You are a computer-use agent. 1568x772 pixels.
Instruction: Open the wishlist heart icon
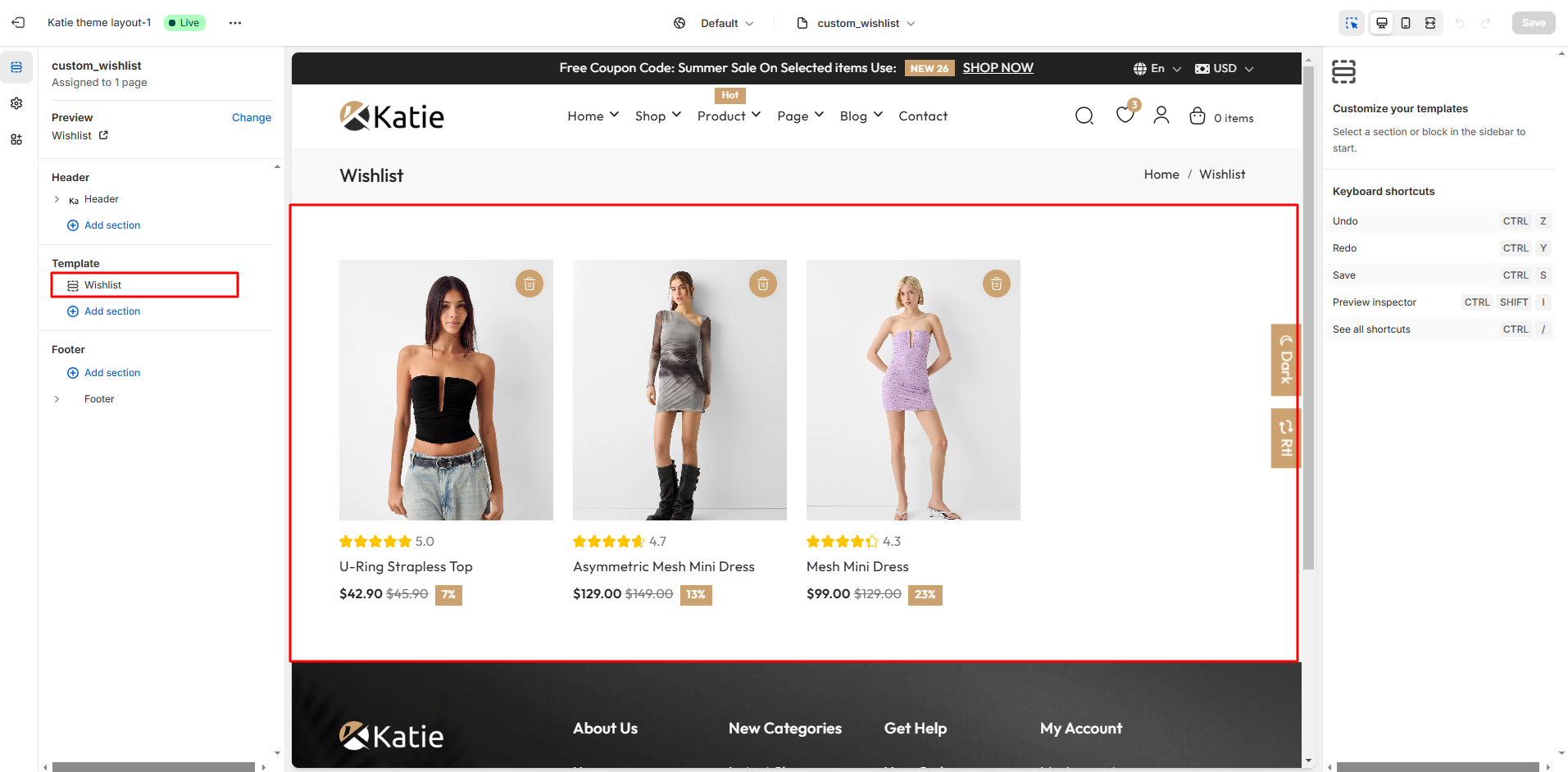coord(1125,116)
